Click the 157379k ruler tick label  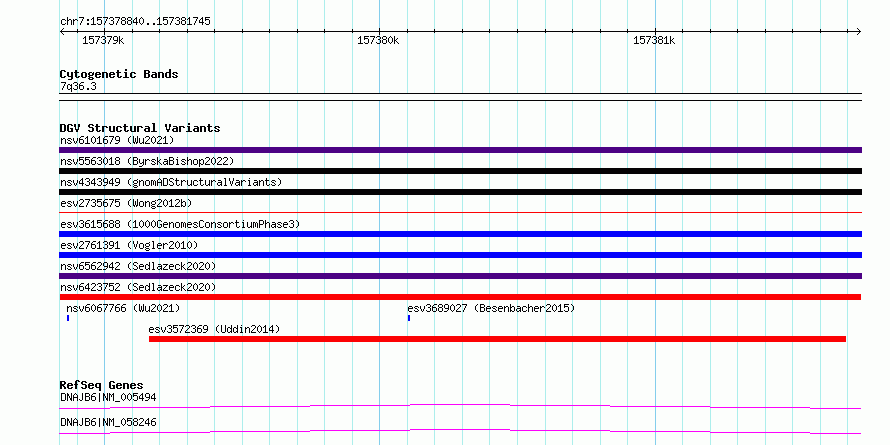[x=103, y=40]
